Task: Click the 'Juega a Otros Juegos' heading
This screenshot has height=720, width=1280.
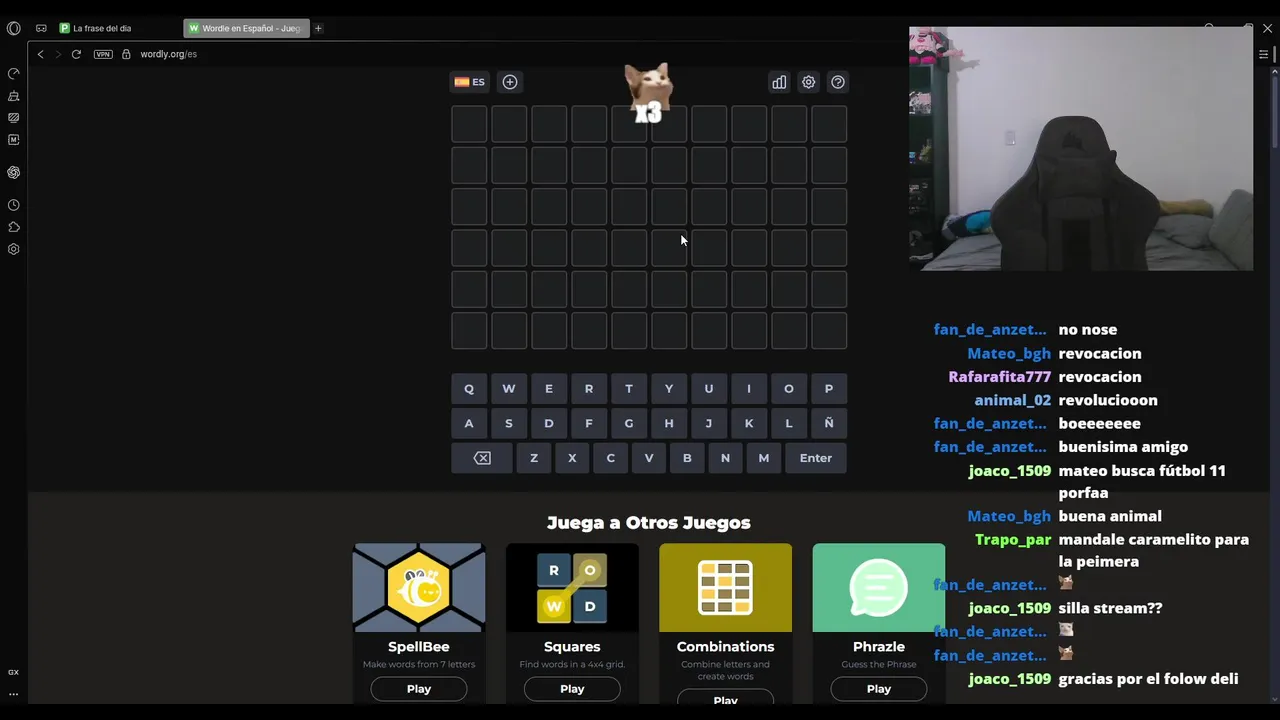Action: [x=649, y=522]
